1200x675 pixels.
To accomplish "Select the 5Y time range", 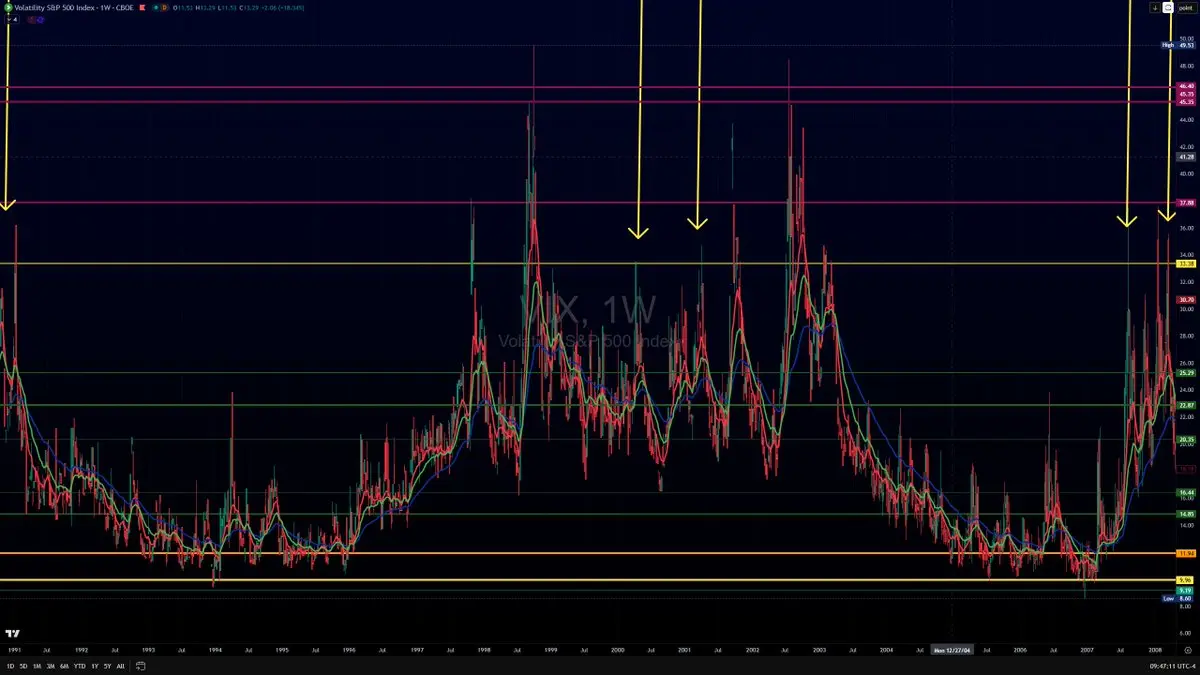I will (107, 666).
